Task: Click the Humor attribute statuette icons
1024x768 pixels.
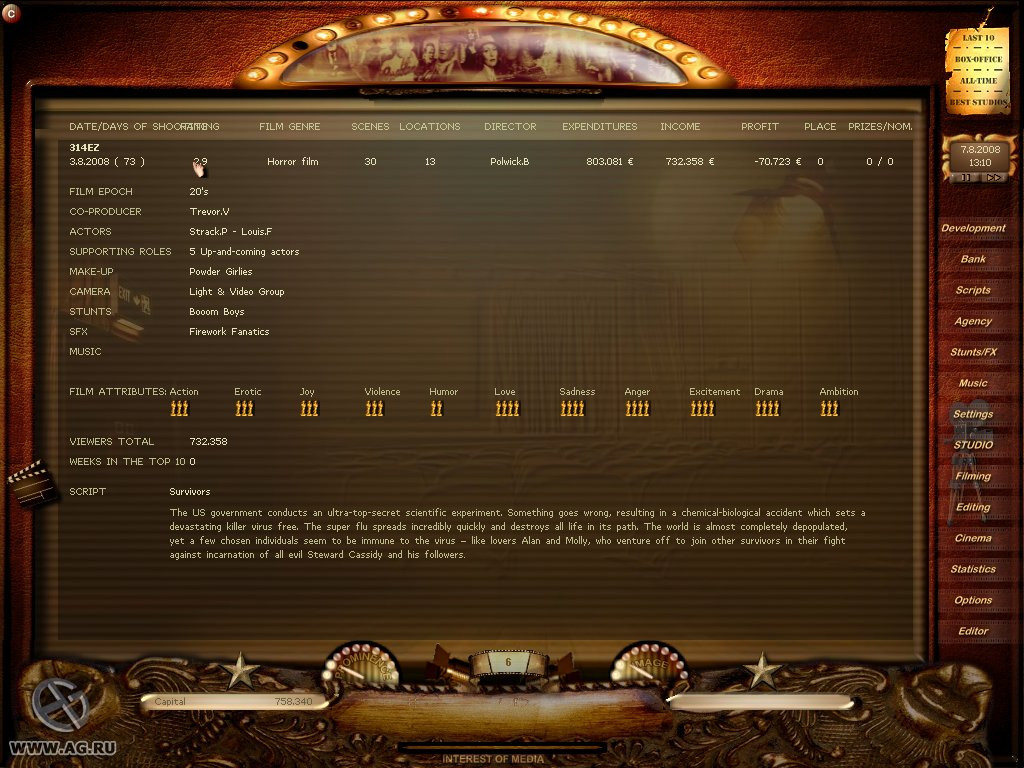Action: coord(436,409)
